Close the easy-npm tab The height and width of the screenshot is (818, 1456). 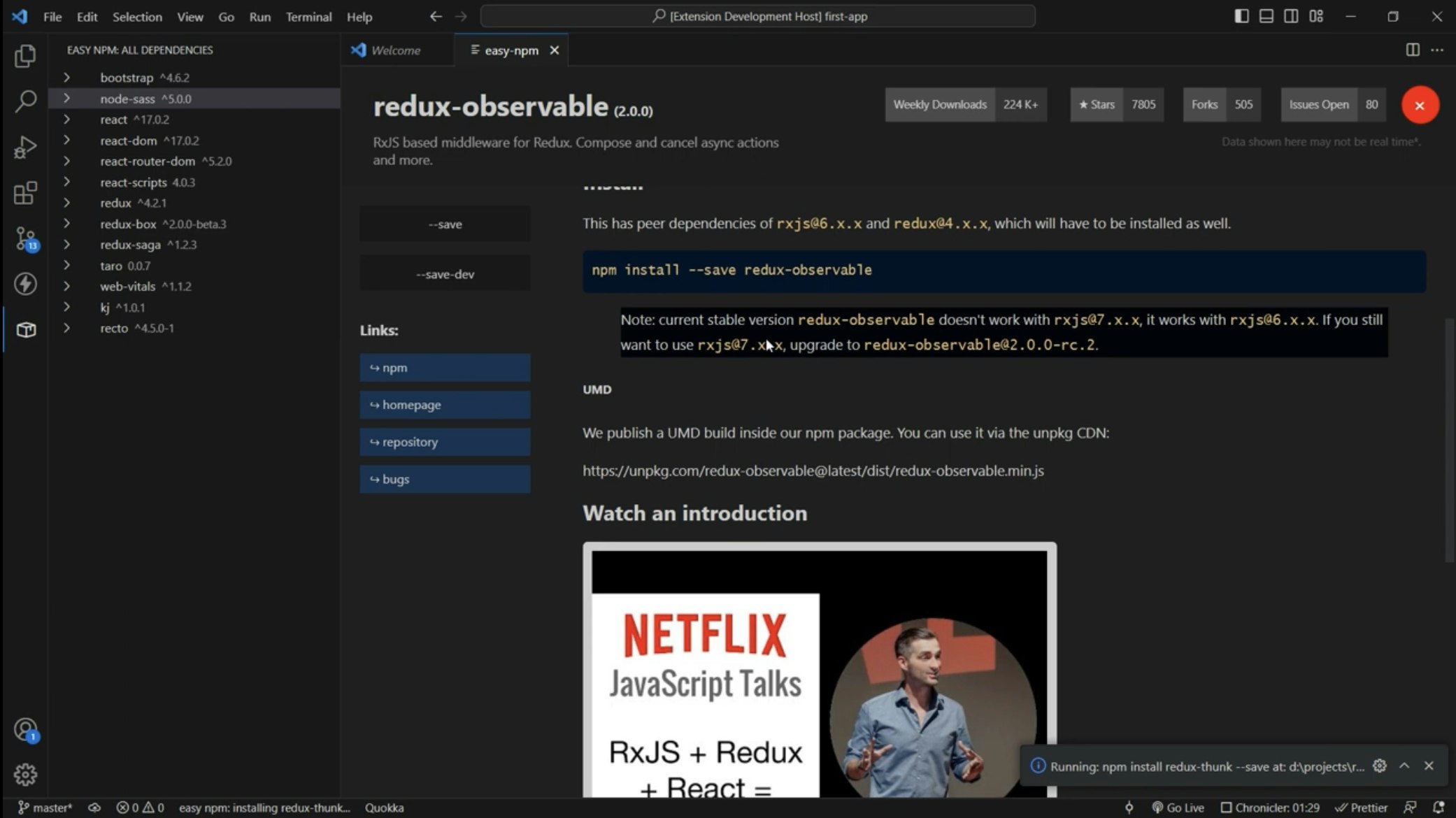pos(555,50)
